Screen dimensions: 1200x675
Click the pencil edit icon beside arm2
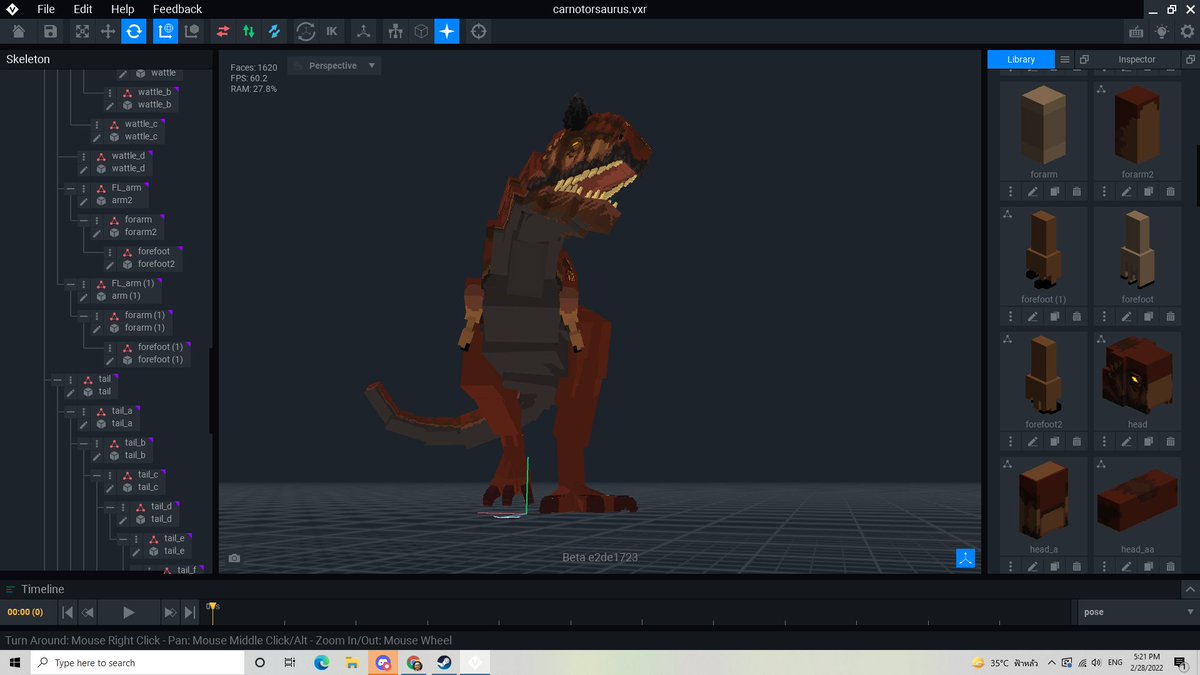click(84, 201)
